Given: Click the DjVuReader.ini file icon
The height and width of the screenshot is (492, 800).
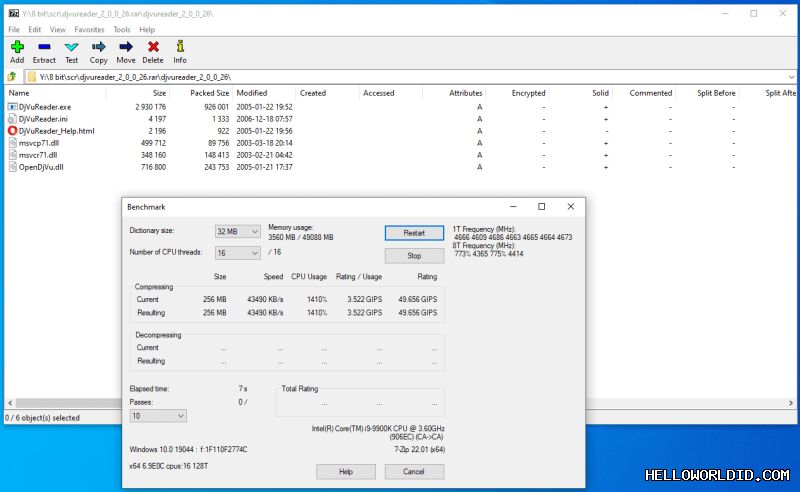Looking at the screenshot, I should pyautogui.click(x=13, y=119).
